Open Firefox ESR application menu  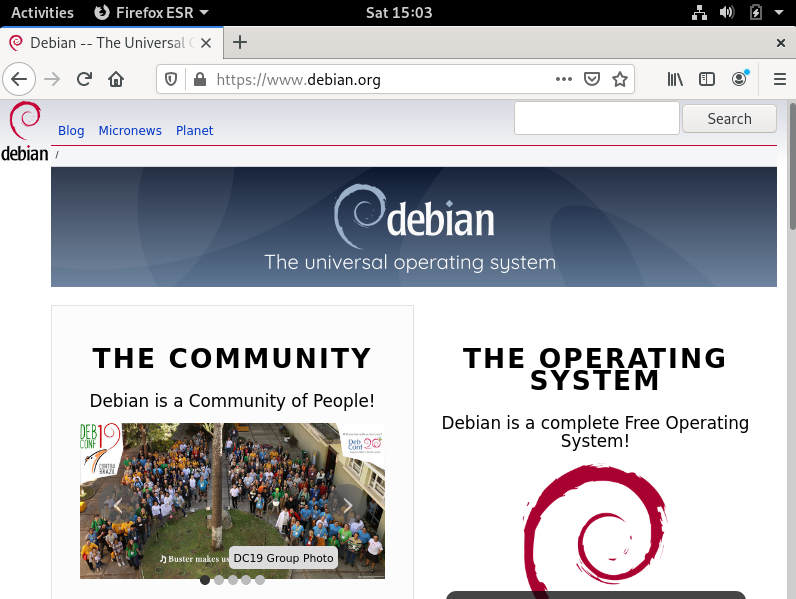[x=151, y=12]
